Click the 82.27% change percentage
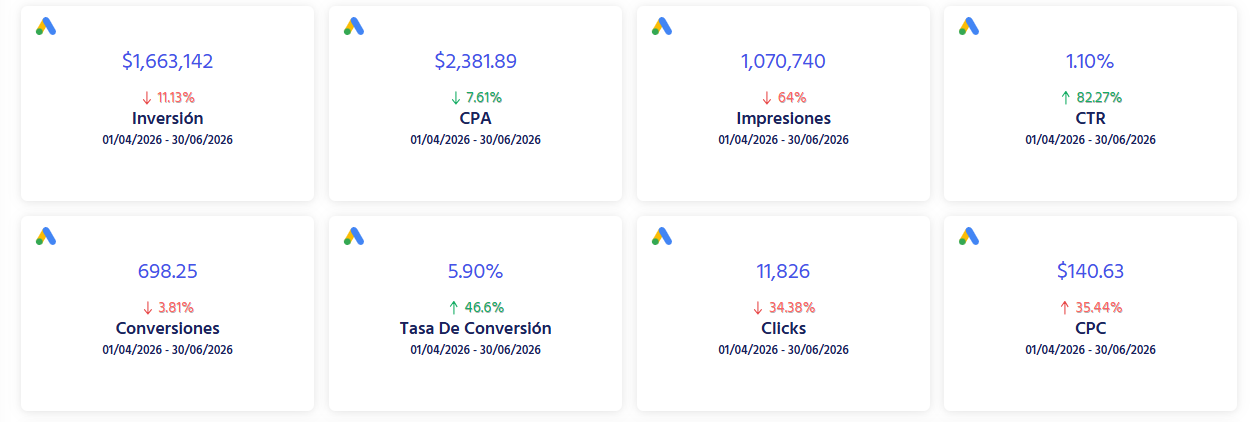The width and height of the screenshot is (1260, 422). [x=1100, y=98]
